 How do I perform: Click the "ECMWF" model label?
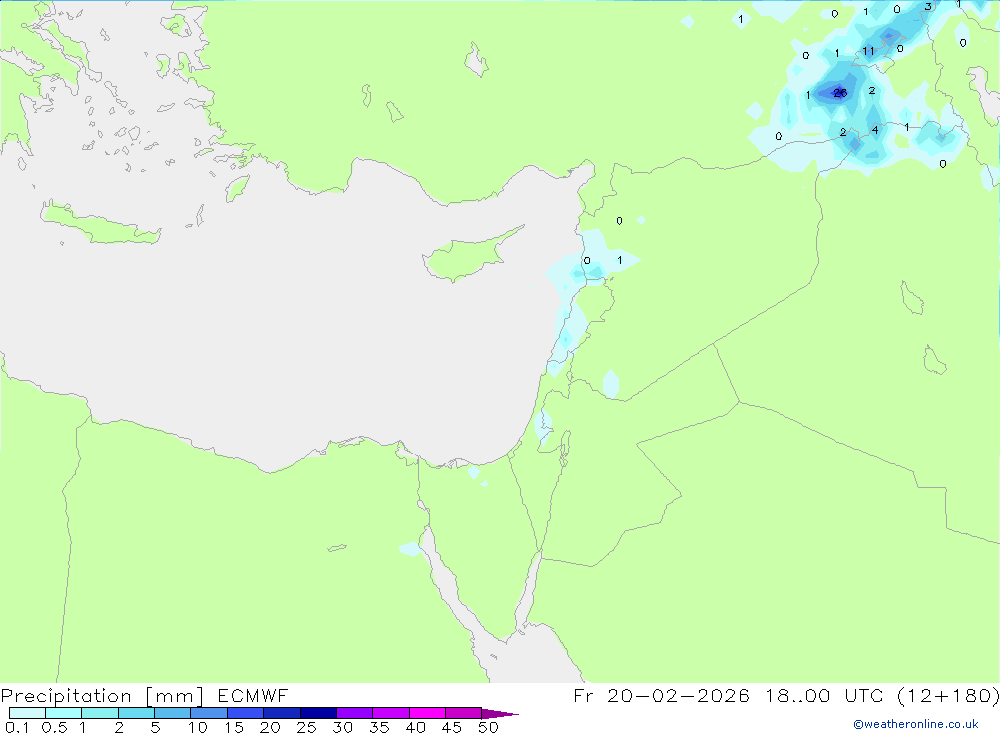click(253, 695)
